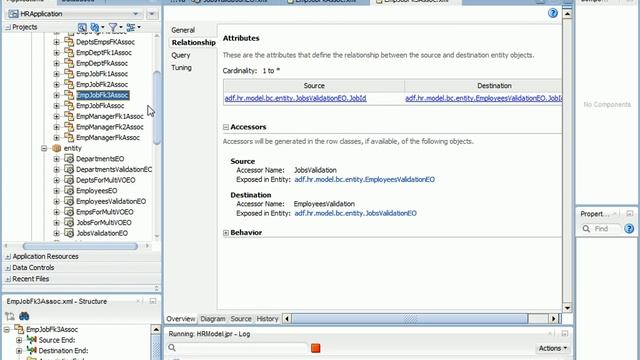The height and width of the screenshot is (360, 640).
Task: Select EmpManagerFk2Assoc in Projects tree
Action: click(x=110, y=127)
